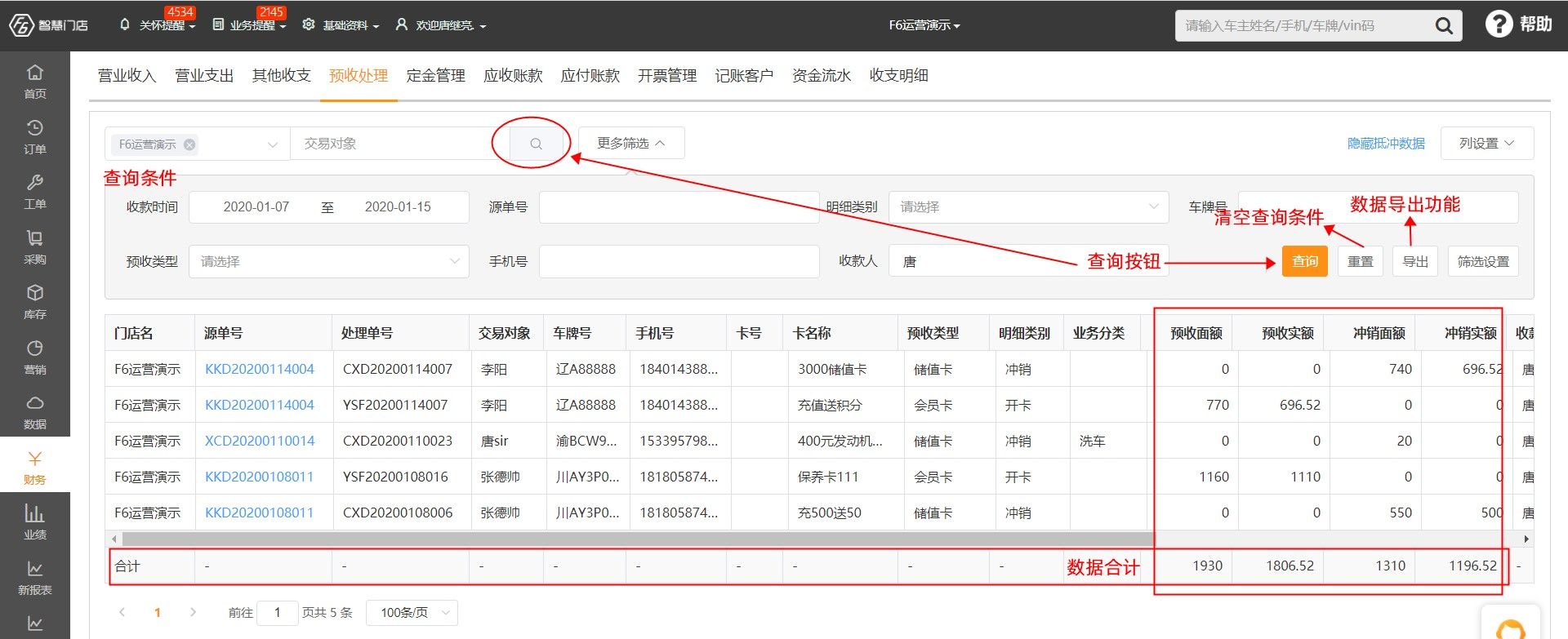Click the orange 查询 button
1568x639 pixels.
[1304, 261]
